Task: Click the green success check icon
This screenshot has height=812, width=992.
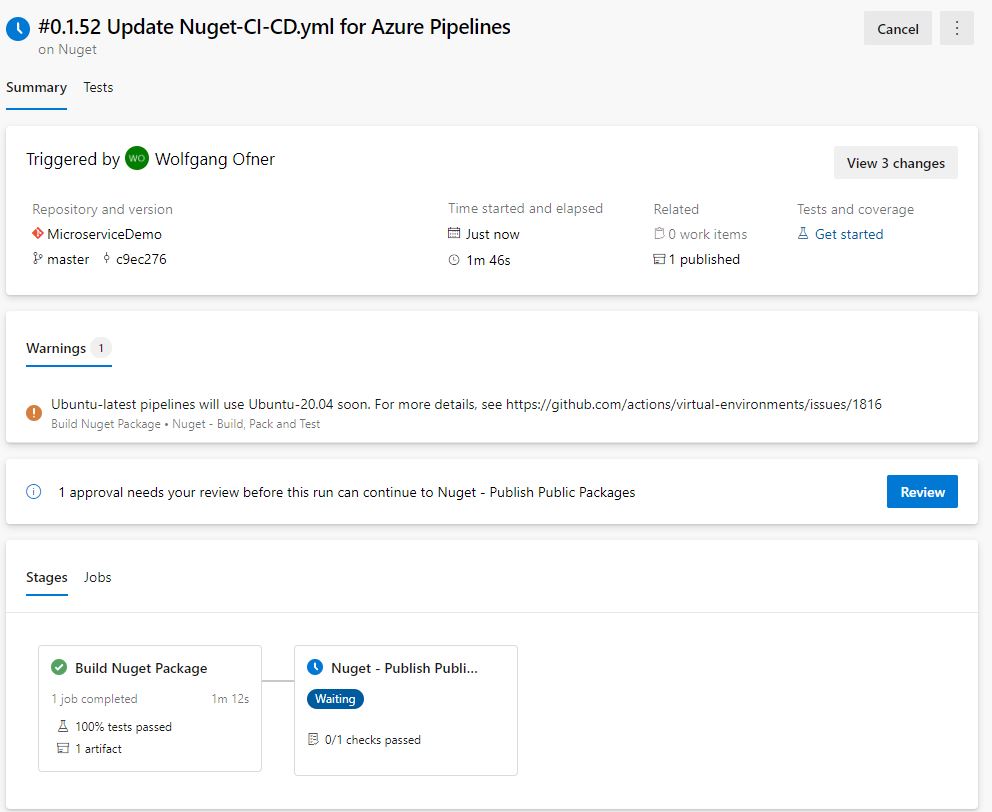Action: click(x=59, y=668)
